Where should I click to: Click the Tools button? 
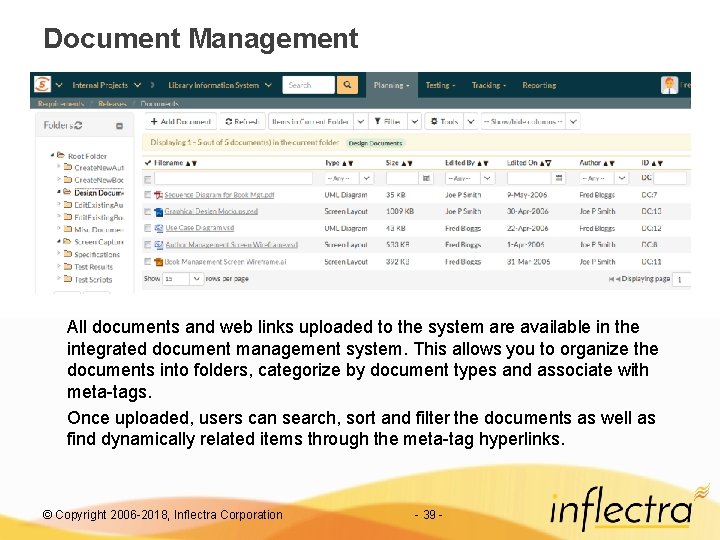[x=444, y=122]
